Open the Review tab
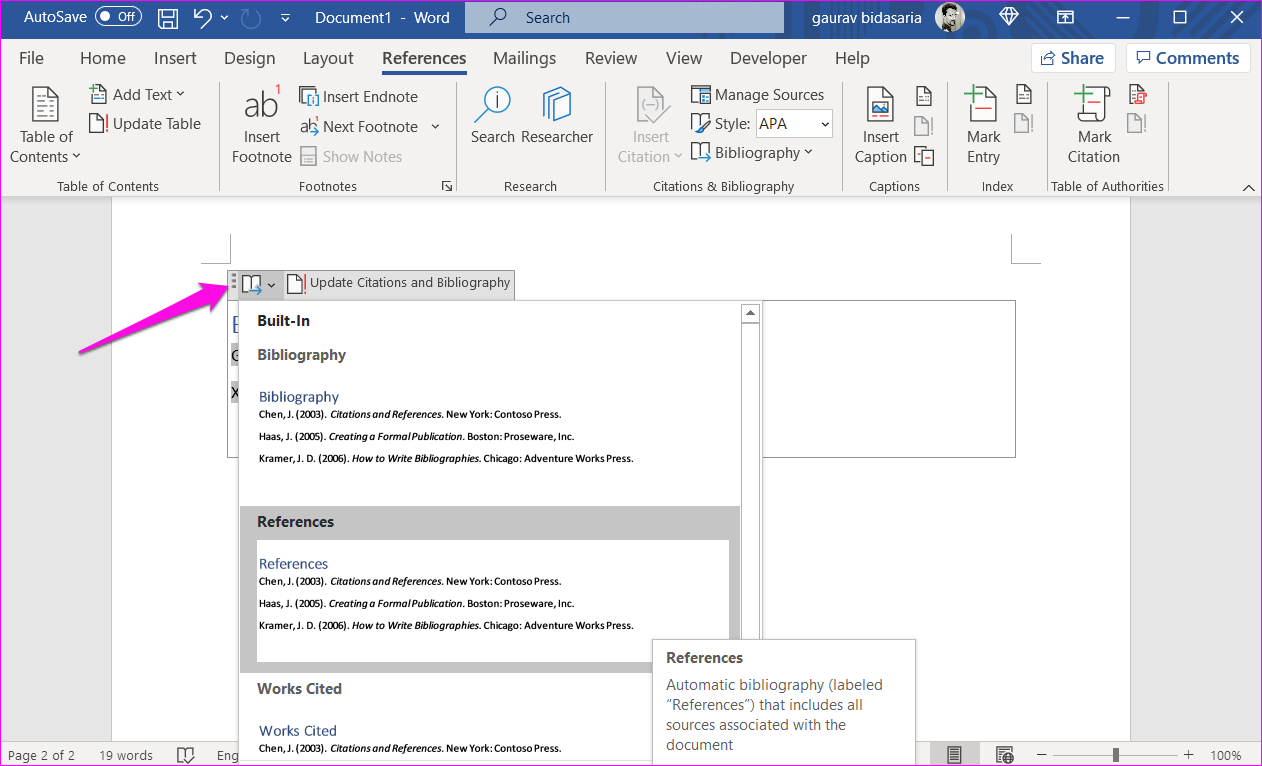This screenshot has height=766, width=1262. point(611,58)
